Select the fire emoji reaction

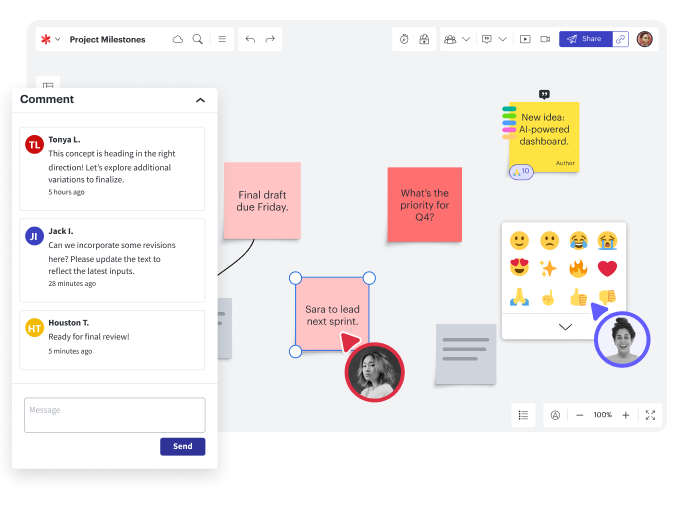point(578,268)
